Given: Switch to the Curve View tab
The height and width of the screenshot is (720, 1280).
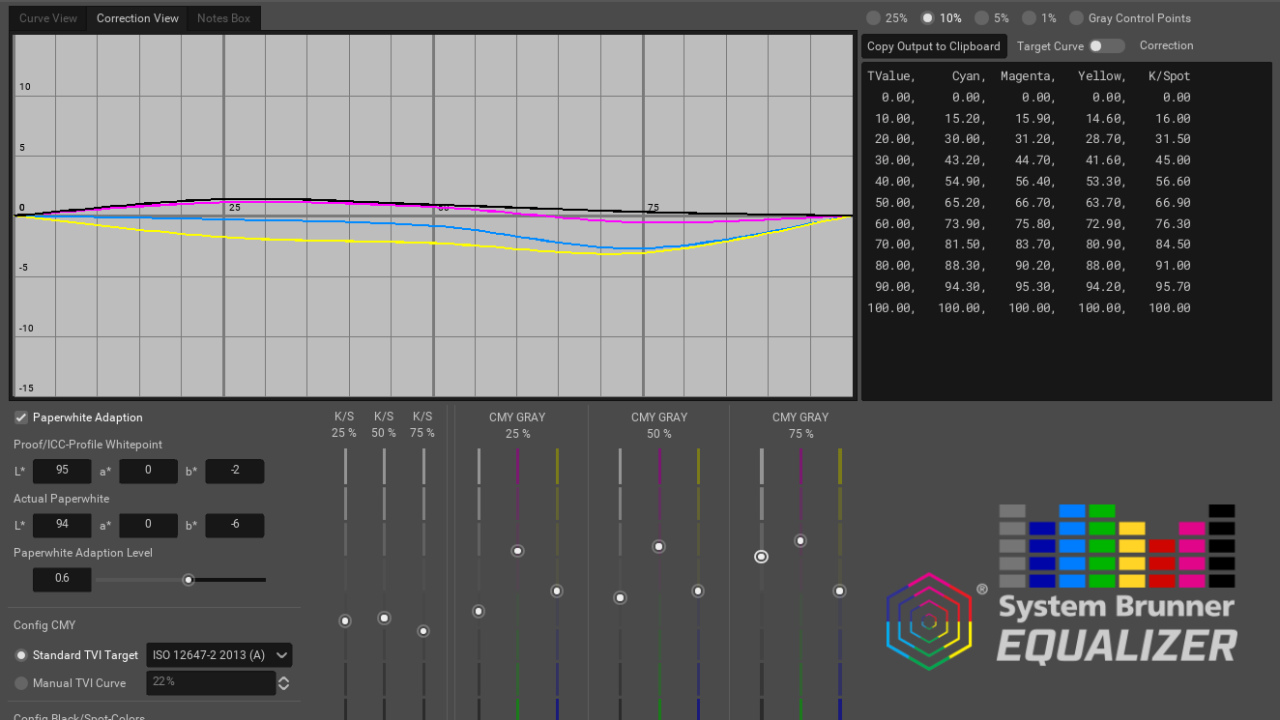Looking at the screenshot, I should pos(48,18).
